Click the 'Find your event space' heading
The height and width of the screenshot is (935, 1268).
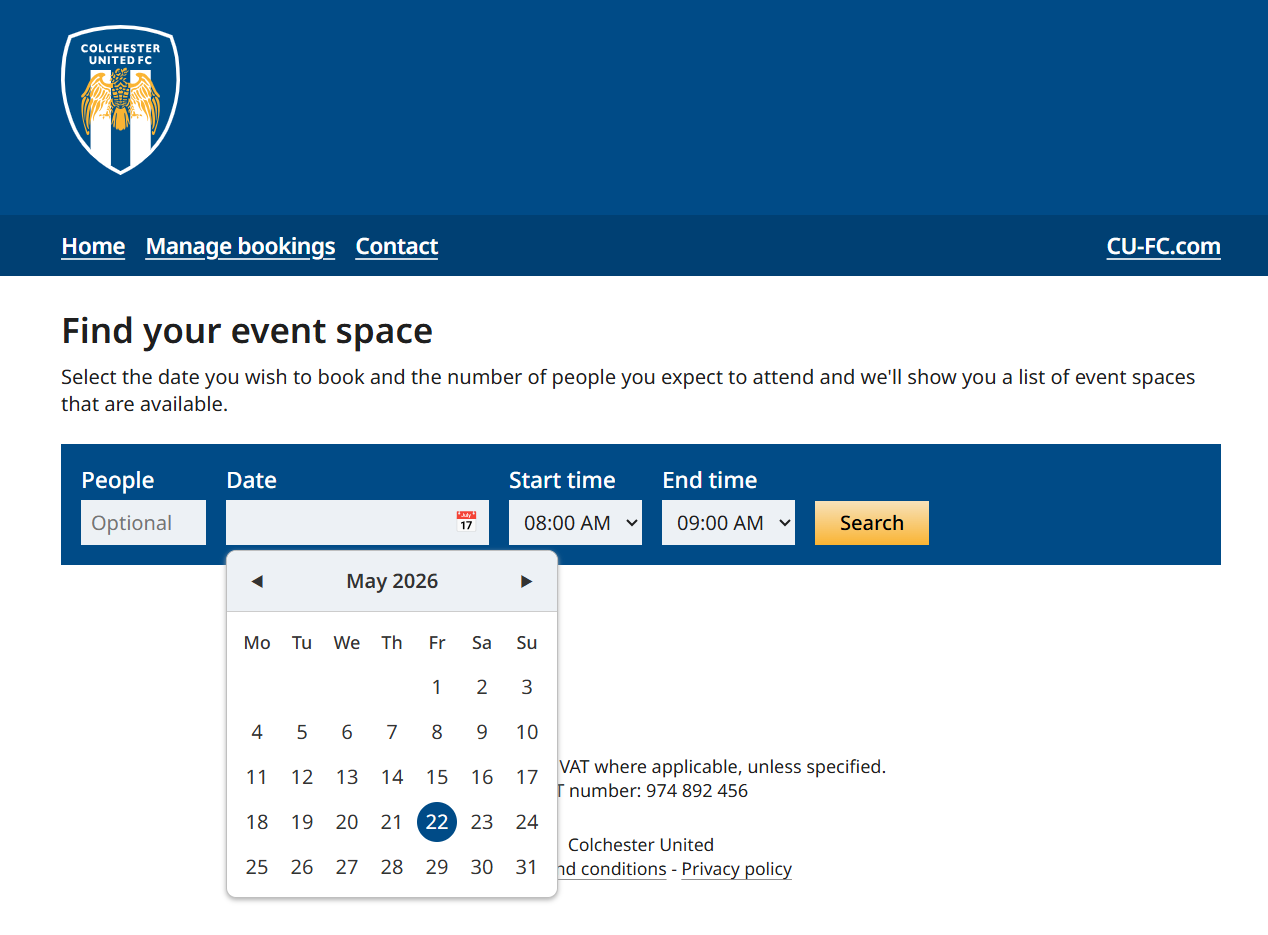247,331
